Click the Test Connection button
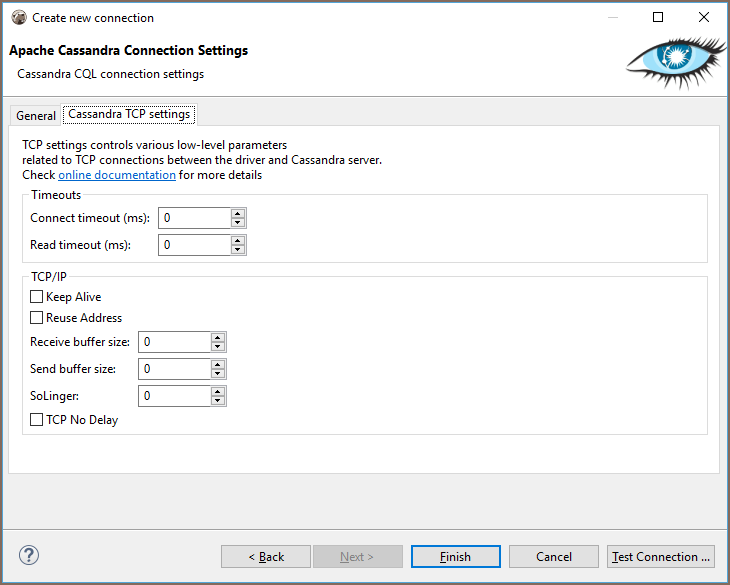This screenshot has height=585, width=730. coord(660,557)
